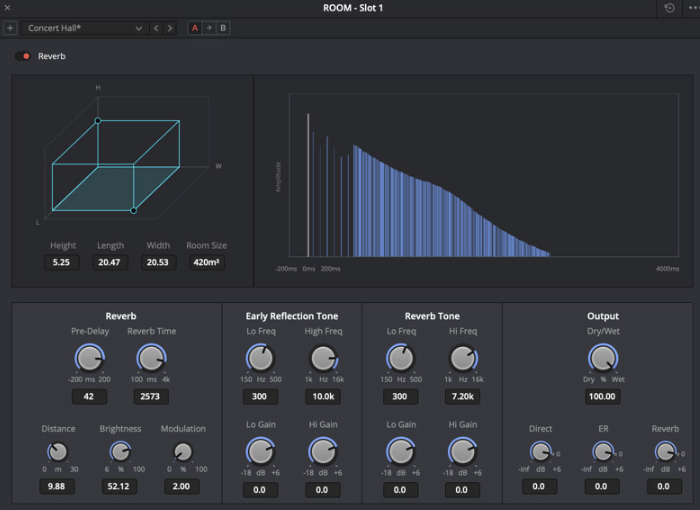
Task: Click the Reverb Tone Hi Freq field
Action: 461,397
